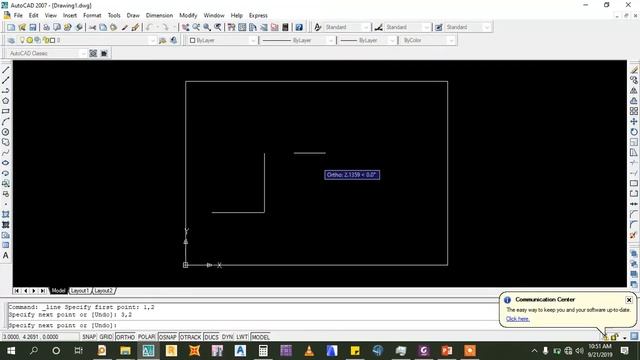Viewport: 640px width, 360px height.
Task: Toggle OTRACK in status bar
Action: tap(191, 337)
